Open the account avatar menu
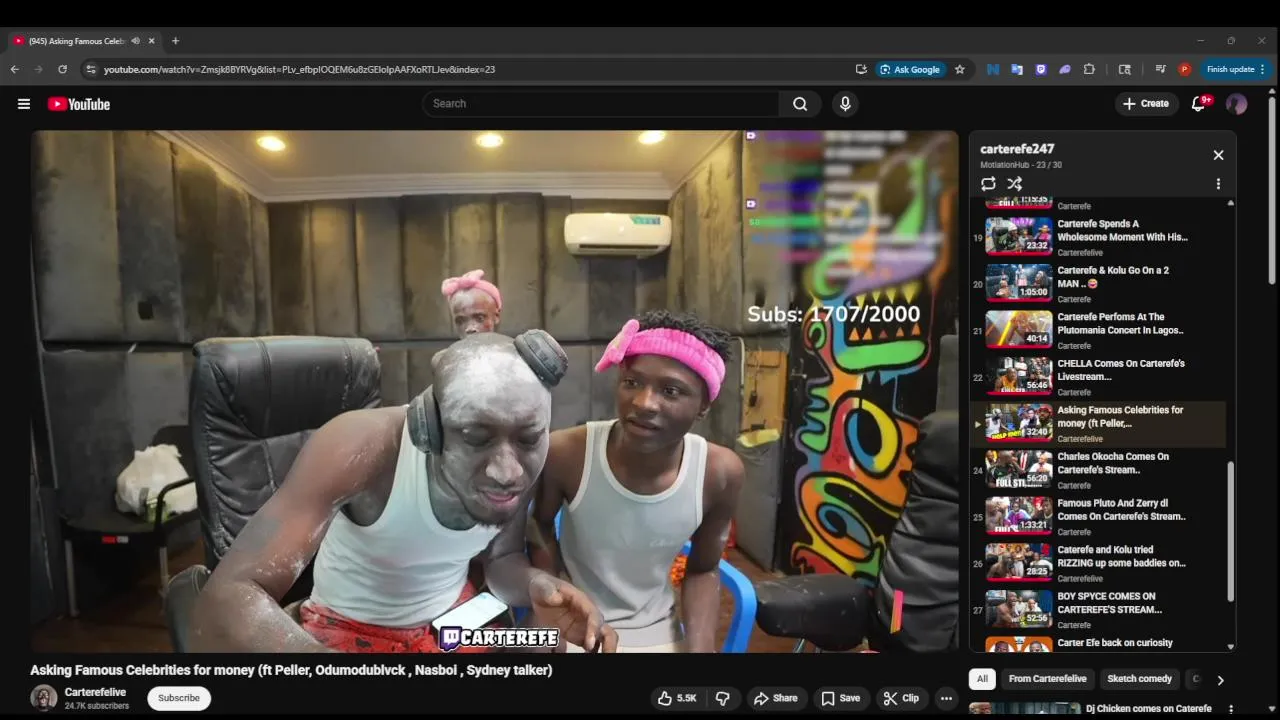 (1236, 104)
